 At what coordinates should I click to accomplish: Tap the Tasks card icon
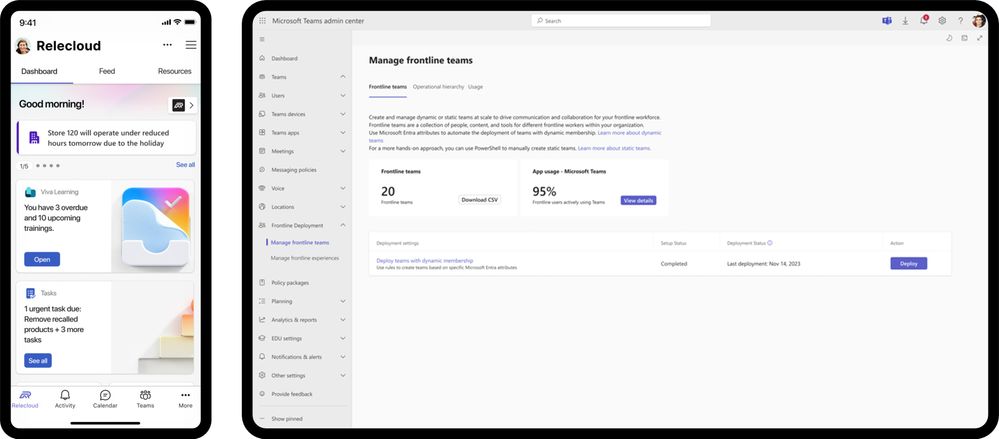point(30,293)
